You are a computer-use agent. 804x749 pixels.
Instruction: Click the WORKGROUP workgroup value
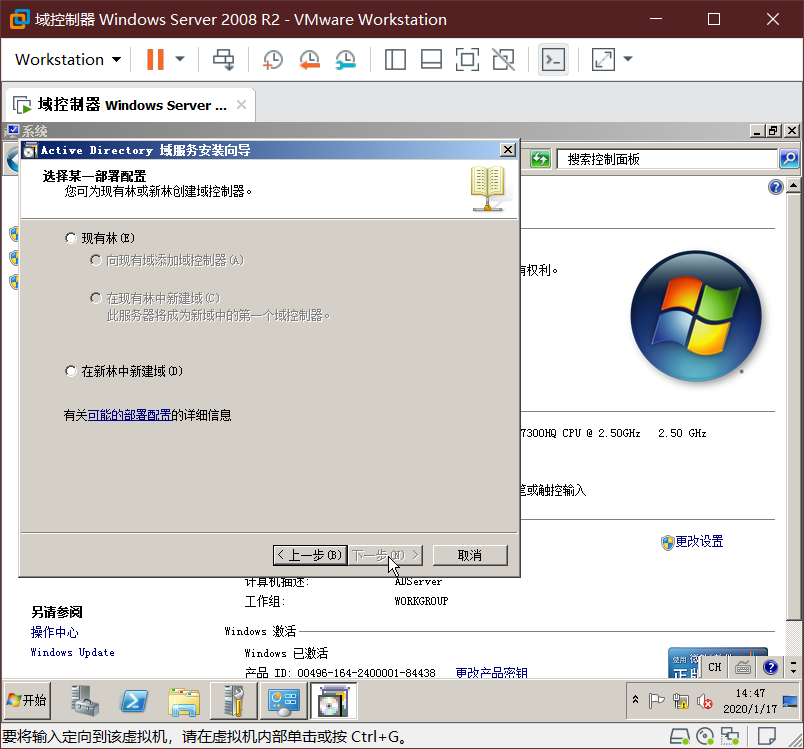421,601
